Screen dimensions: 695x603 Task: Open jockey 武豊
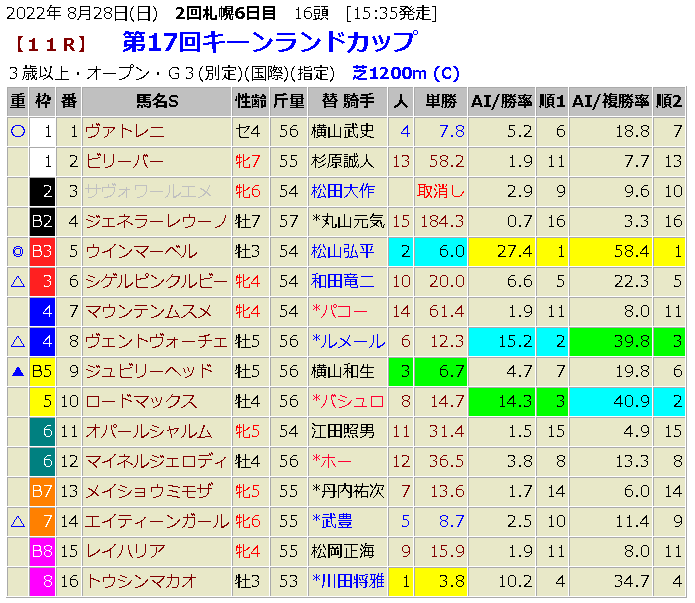pos(332,521)
